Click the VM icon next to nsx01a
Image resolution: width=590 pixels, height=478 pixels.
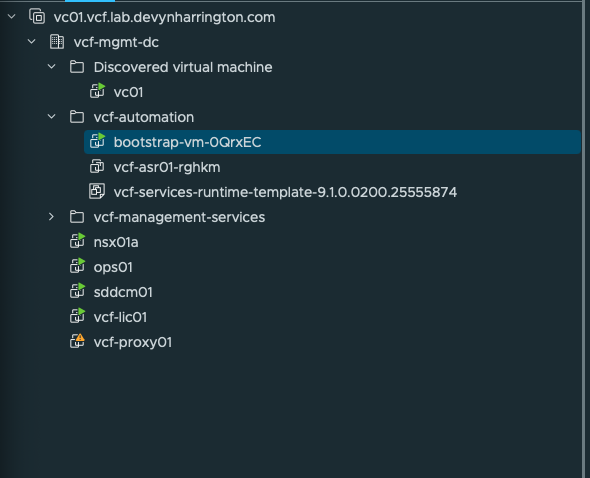77,241
